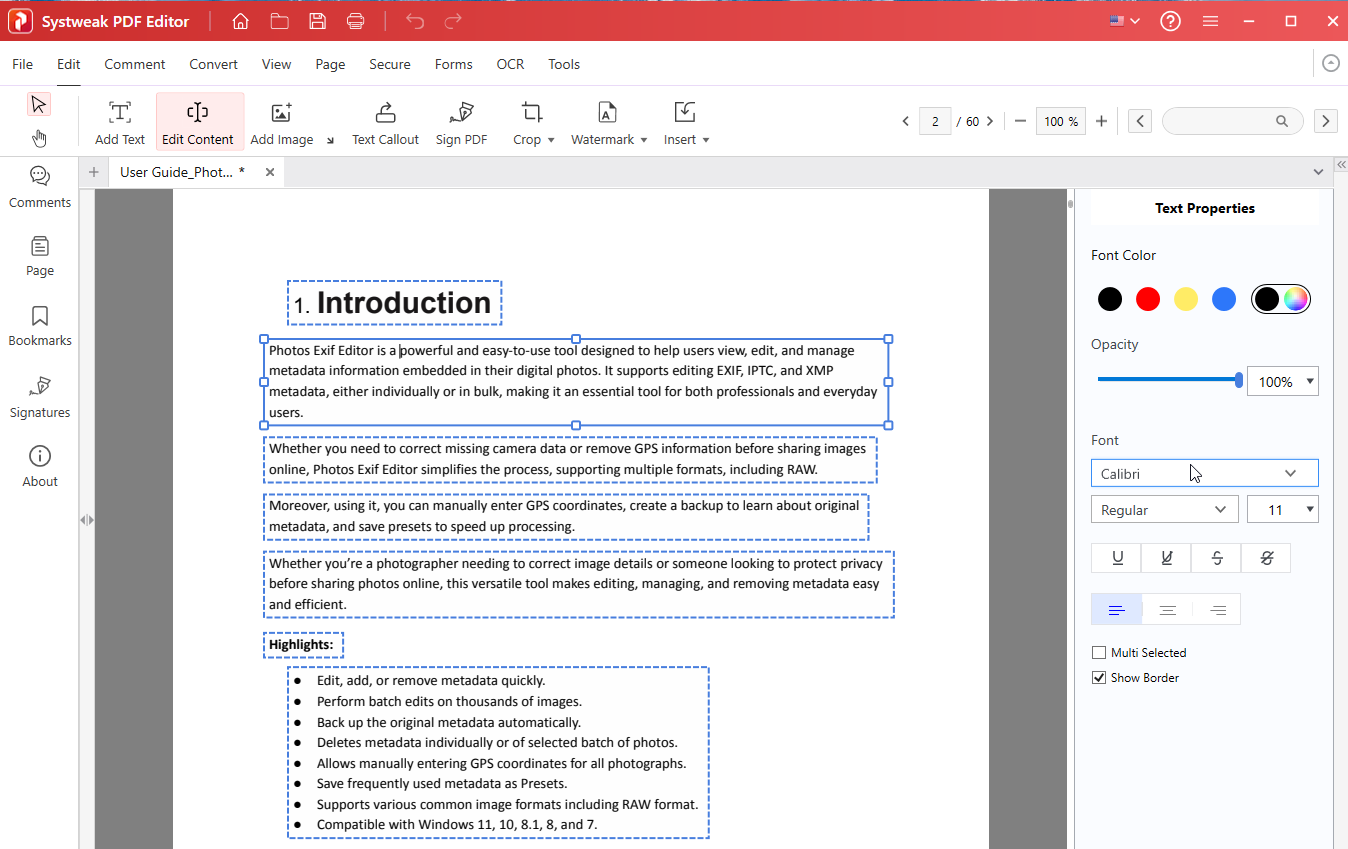Open the font size dropdown
Image resolution: width=1348 pixels, height=849 pixels.
click(1283, 510)
